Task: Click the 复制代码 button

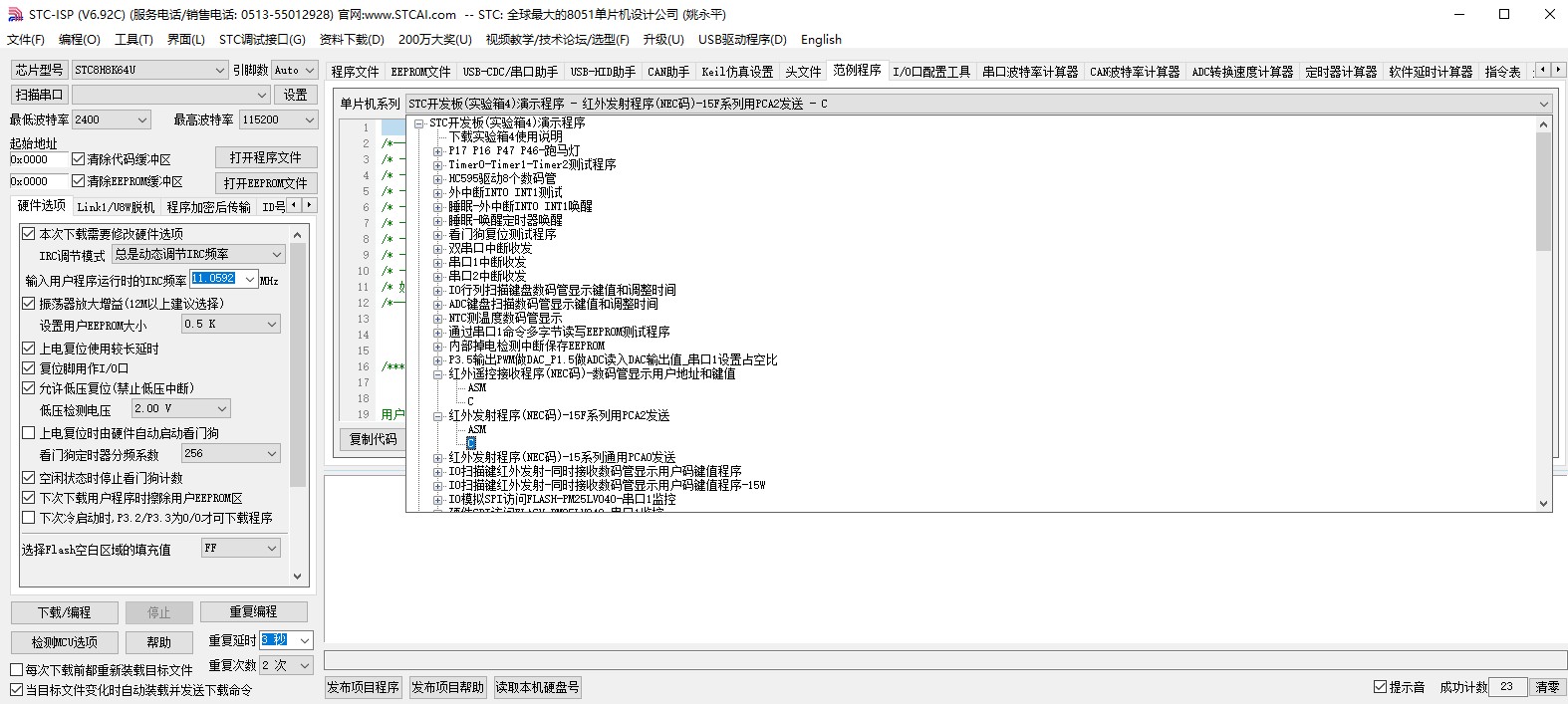Action: pos(374,439)
